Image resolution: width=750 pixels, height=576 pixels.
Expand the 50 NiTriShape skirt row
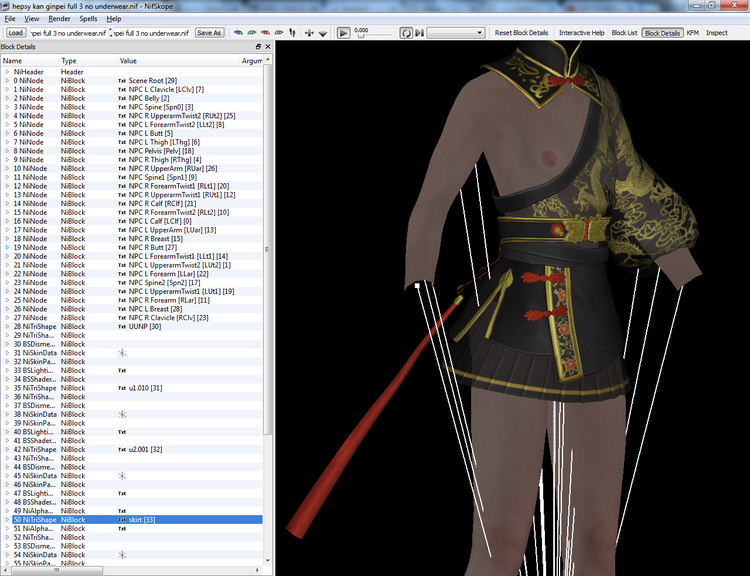pos(7,520)
